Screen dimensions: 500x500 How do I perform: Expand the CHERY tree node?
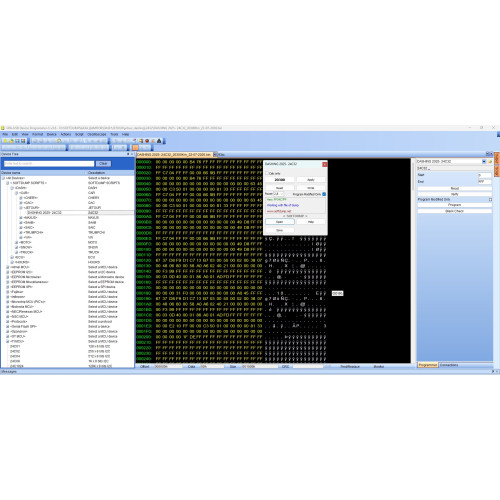[21, 198]
